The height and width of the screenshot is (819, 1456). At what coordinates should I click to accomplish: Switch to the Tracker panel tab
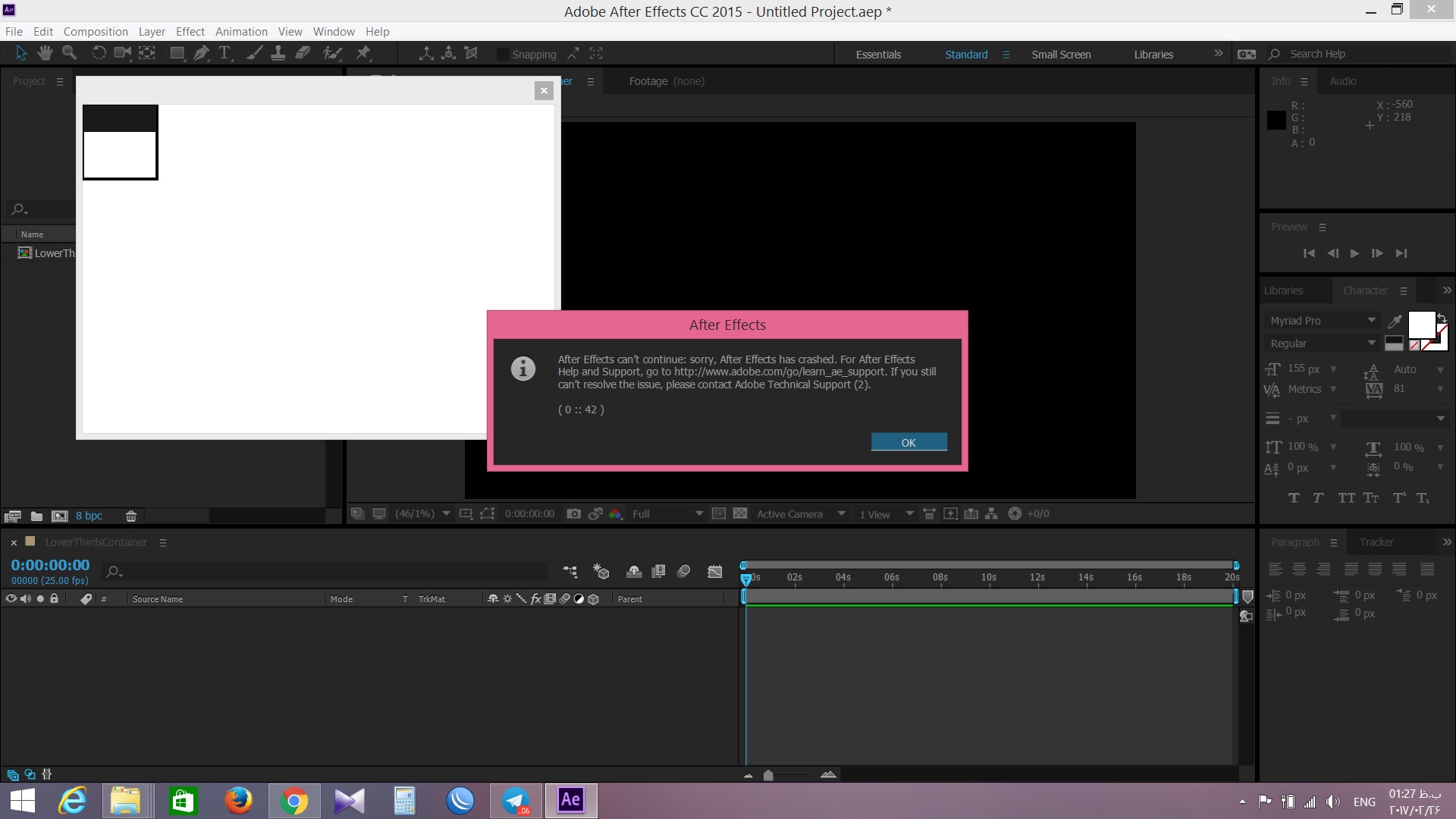[1376, 542]
